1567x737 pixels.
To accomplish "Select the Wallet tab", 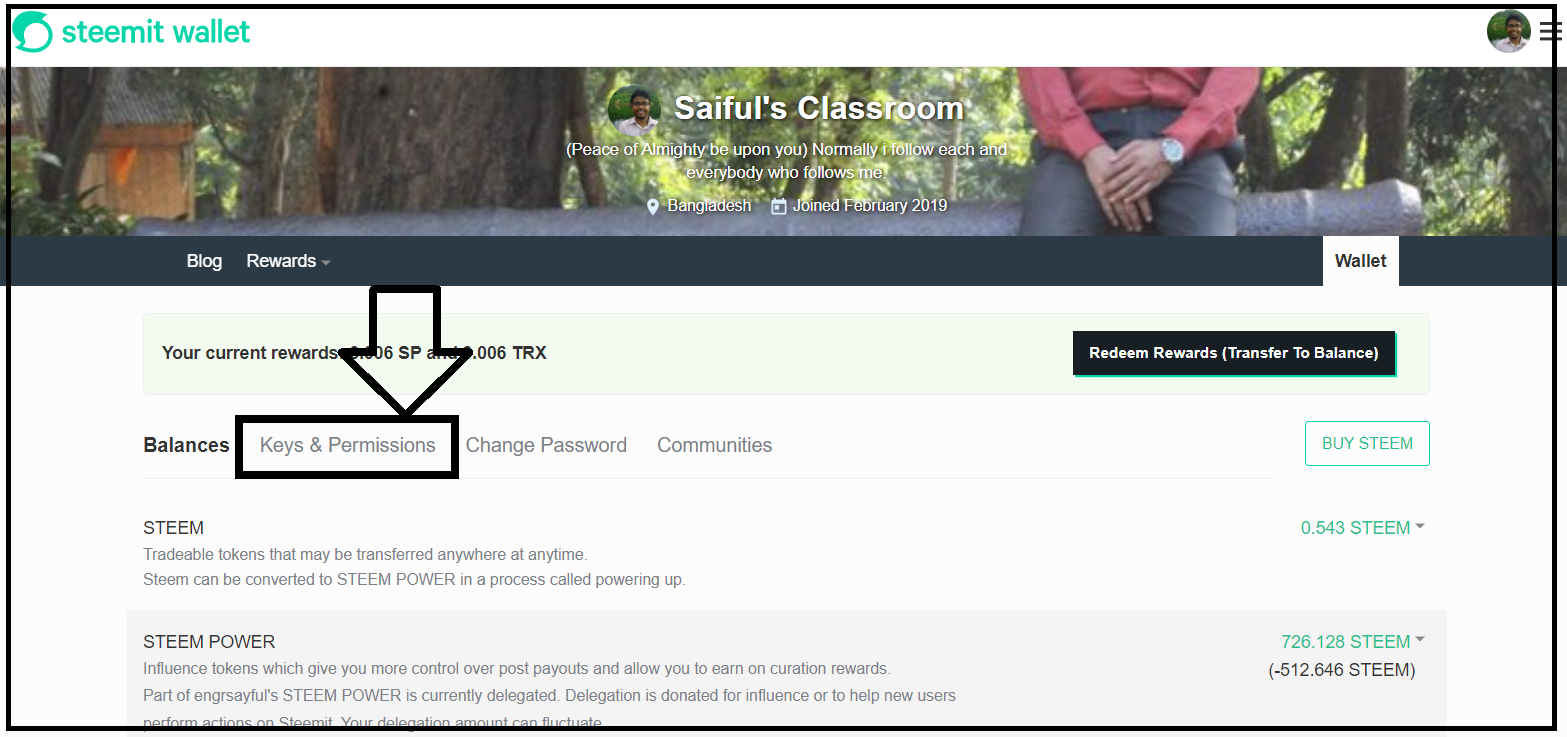I will pos(1360,261).
